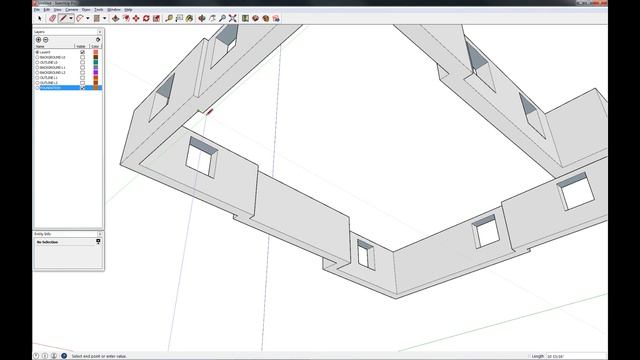
Task: Select the OUTLINE L1 layer name
Action: point(49,78)
